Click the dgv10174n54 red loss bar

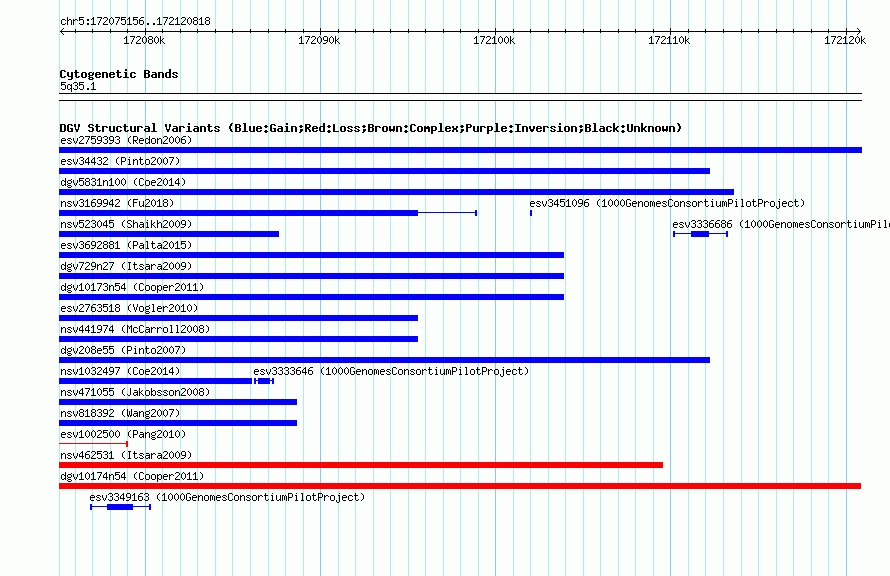click(x=460, y=486)
